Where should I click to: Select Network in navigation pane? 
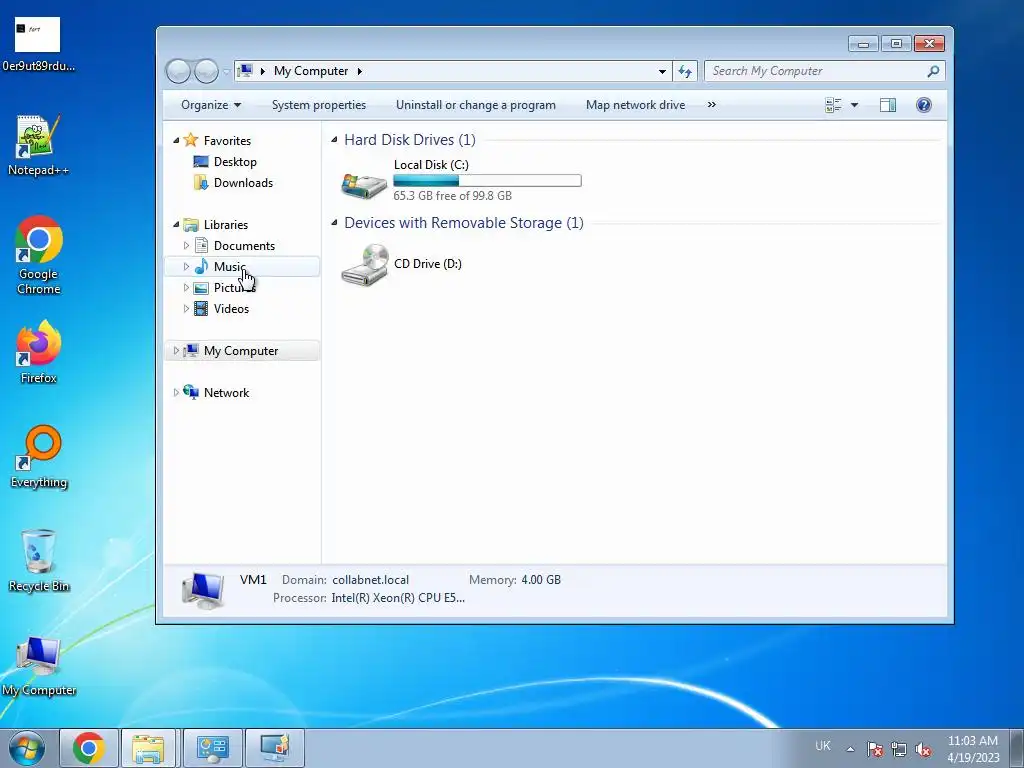[x=226, y=392]
